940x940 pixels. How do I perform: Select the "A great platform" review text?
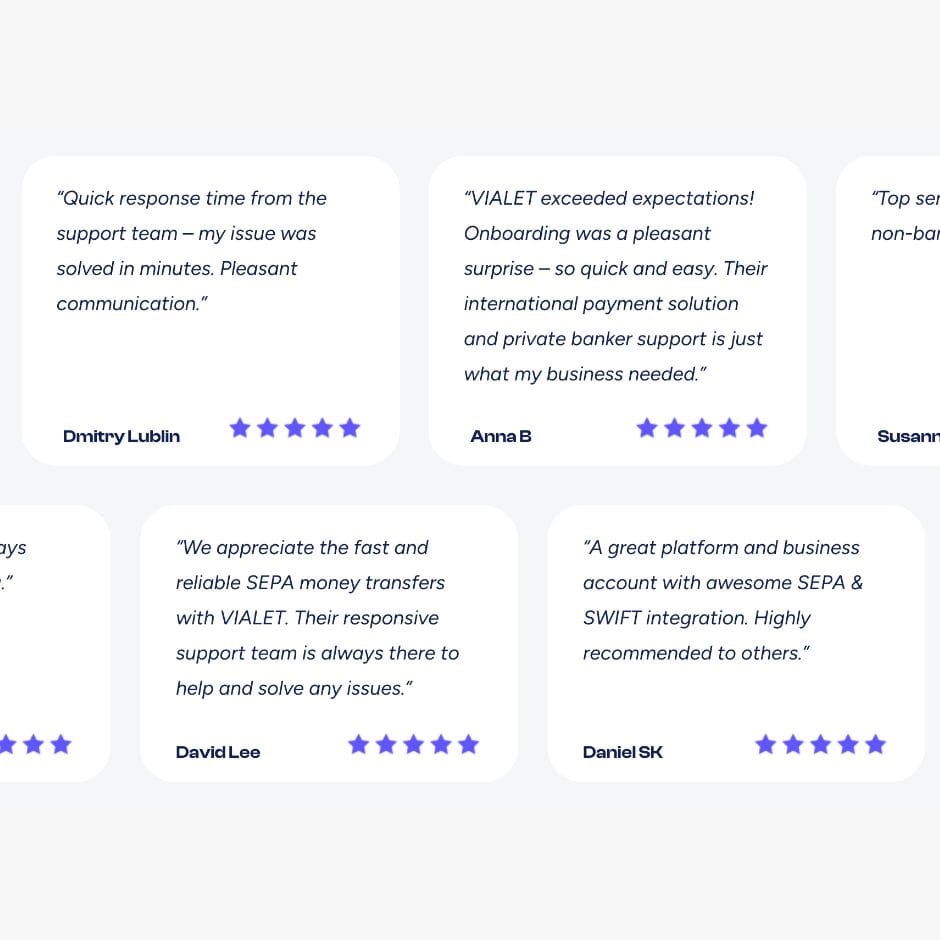pos(722,600)
